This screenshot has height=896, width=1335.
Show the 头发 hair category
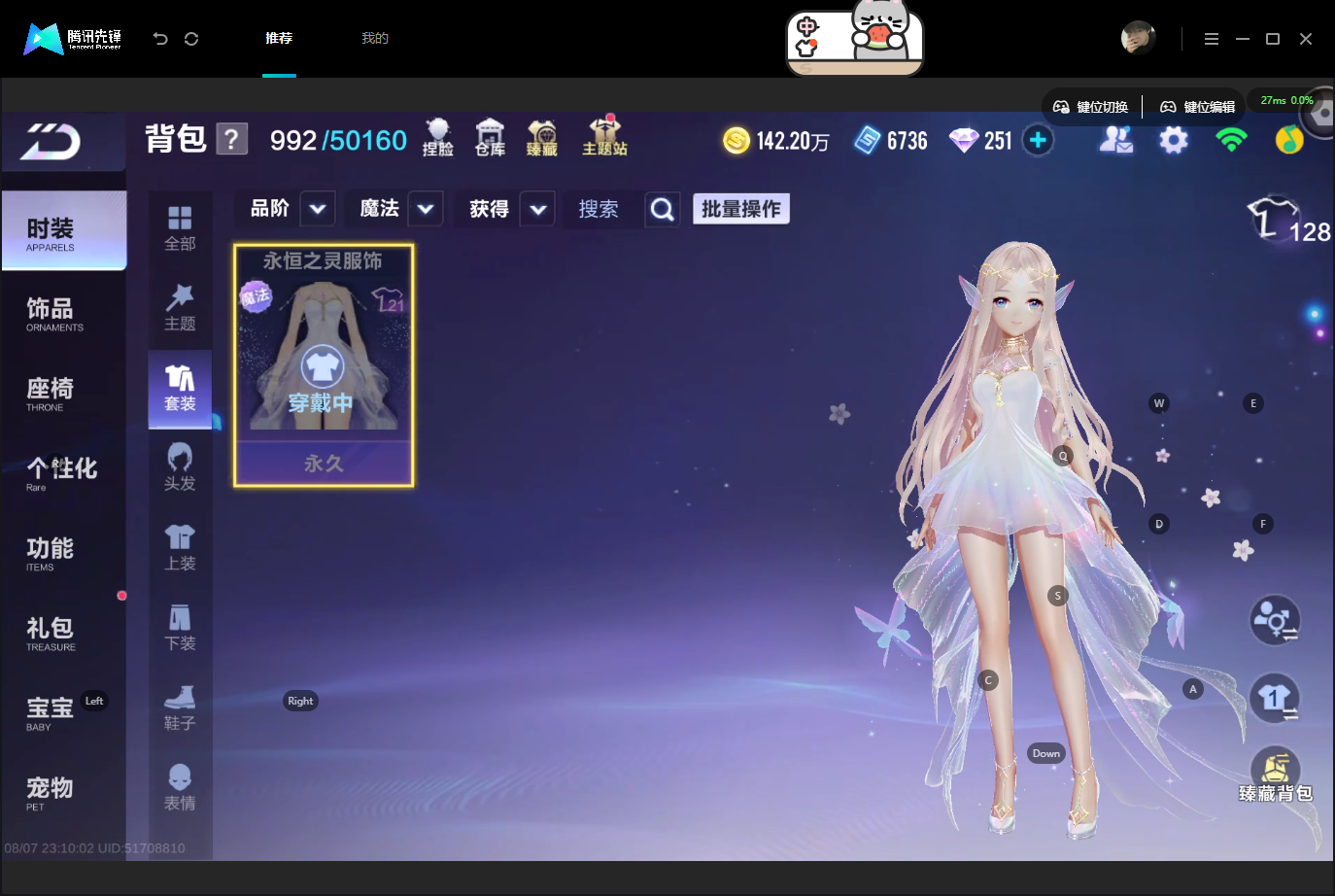coord(180,468)
